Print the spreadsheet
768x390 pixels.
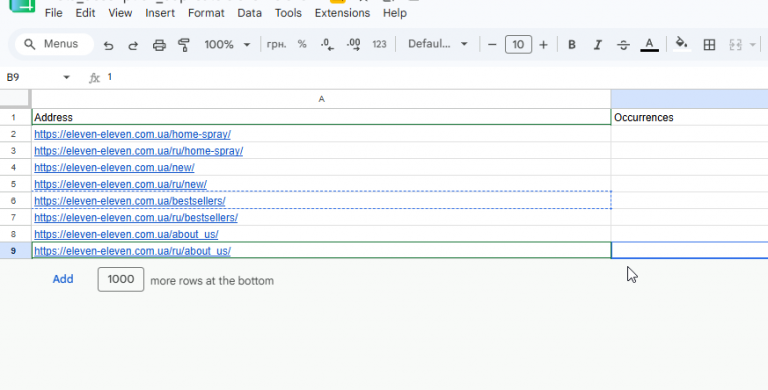159,45
